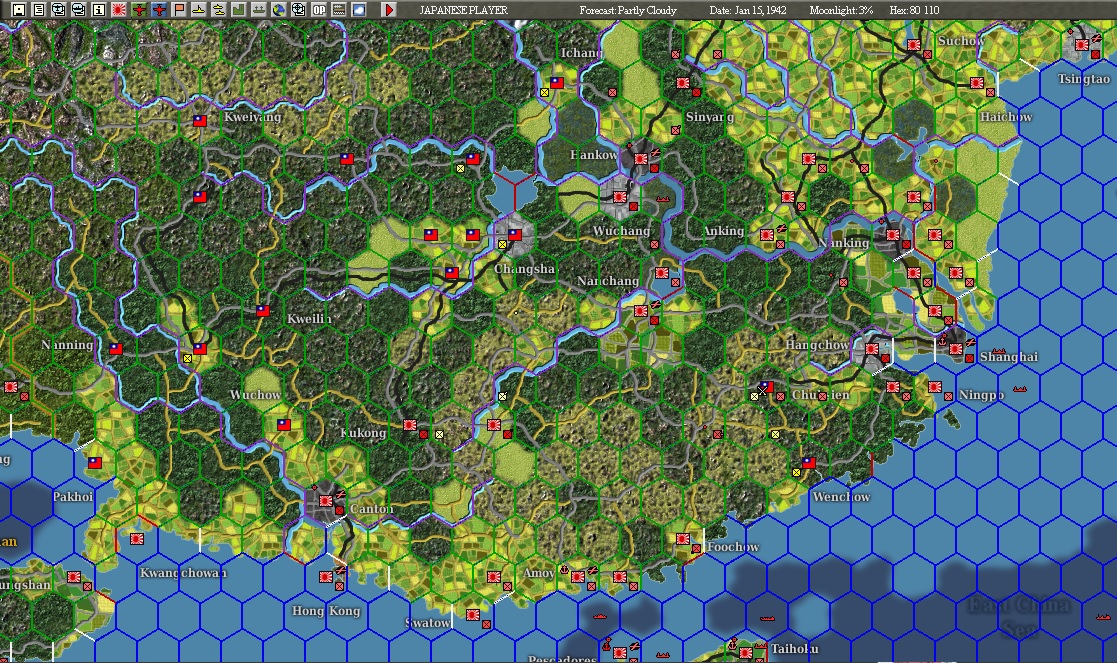
Task: Select the Japanese unit counter at Nanking
Action: tap(893, 235)
